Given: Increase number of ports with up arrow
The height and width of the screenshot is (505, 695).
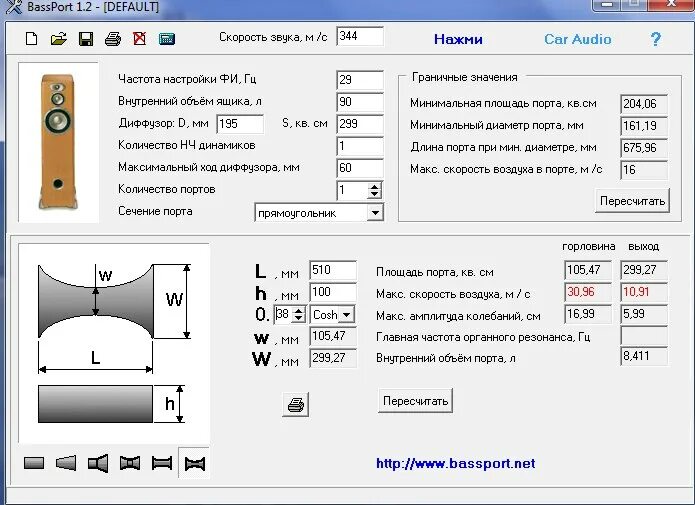Looking at the screenshot, I should (375, 187).
